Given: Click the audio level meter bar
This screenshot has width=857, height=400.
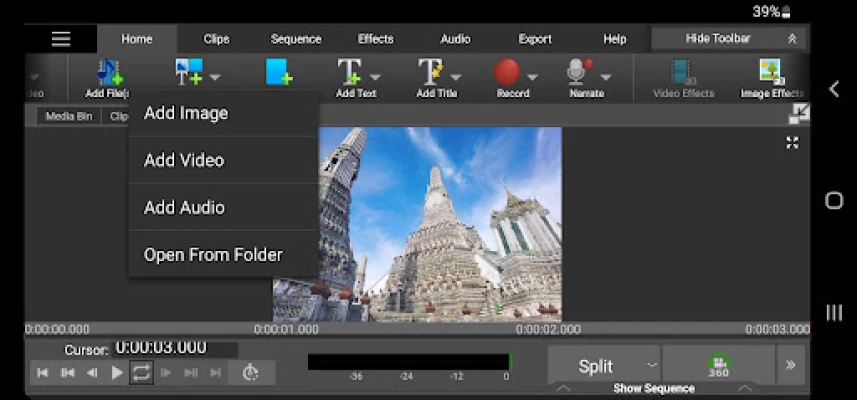Looking at the screenshot, I should coord(409,362).
